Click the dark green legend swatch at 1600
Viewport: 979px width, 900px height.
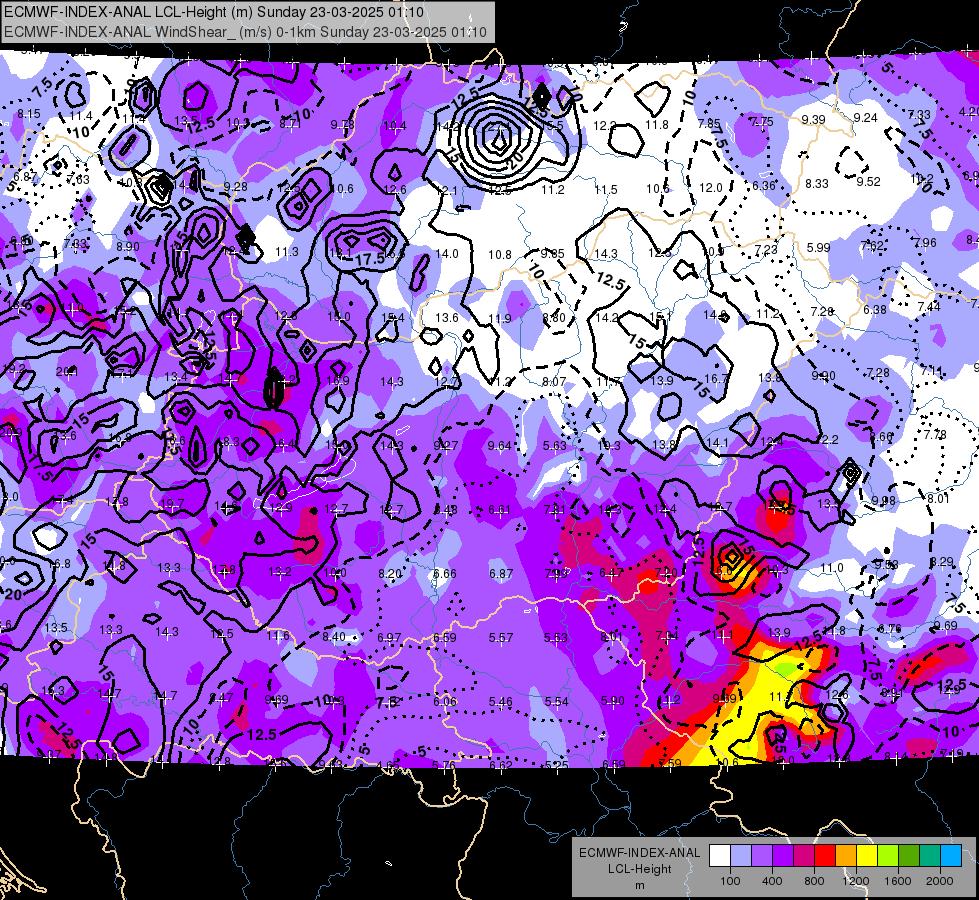click(909, 856)
